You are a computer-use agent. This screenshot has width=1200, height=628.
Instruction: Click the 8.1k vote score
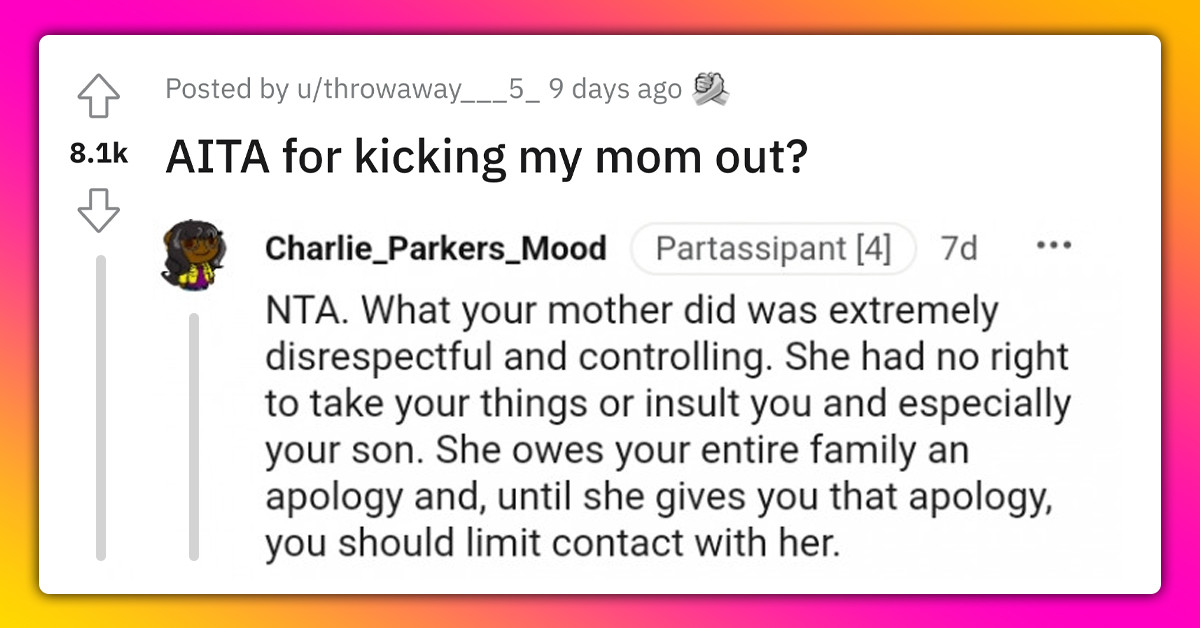click(98, 152)
